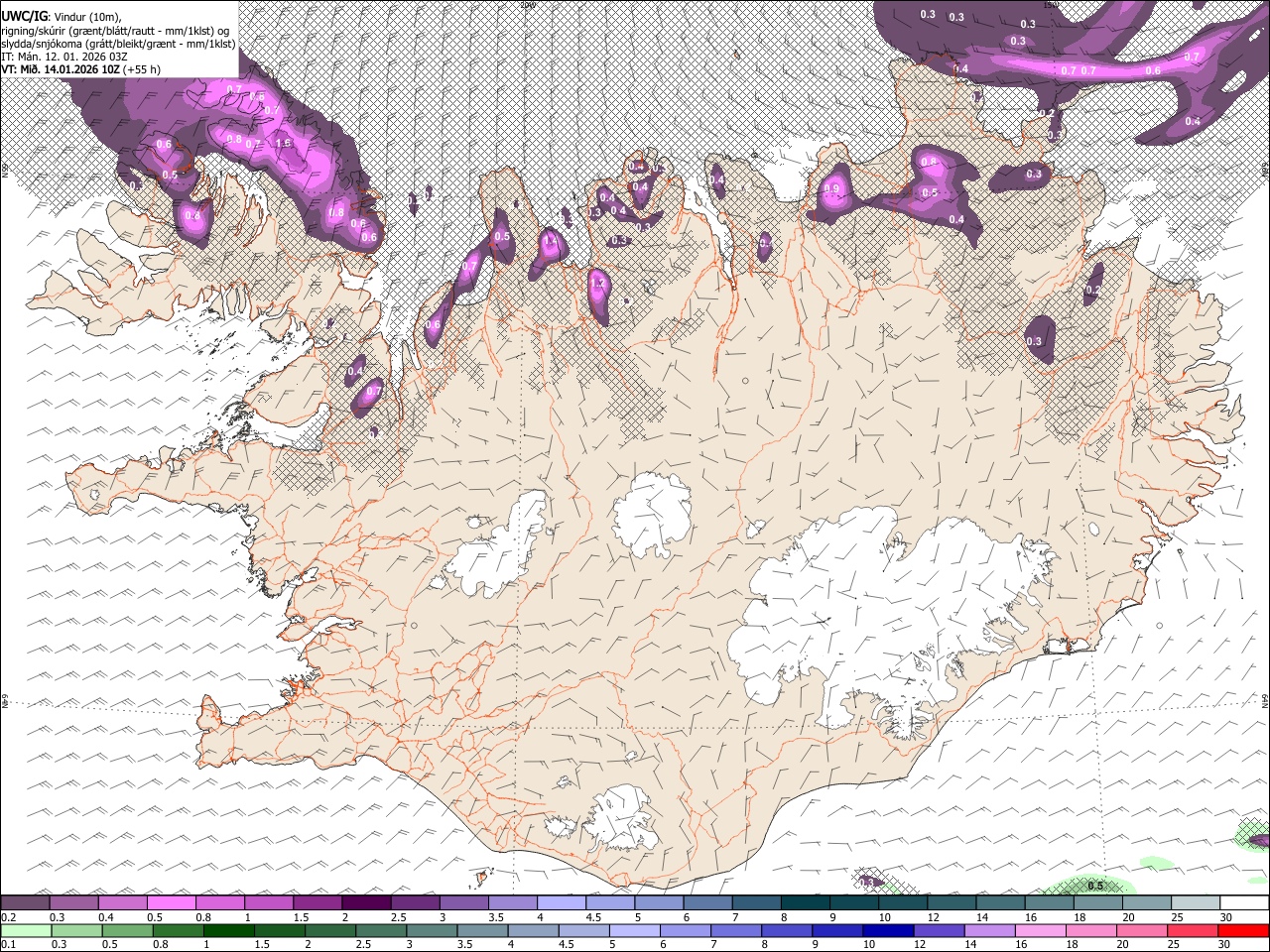Pick lower legend swatch between 5 and 6

tap(634, 930)
